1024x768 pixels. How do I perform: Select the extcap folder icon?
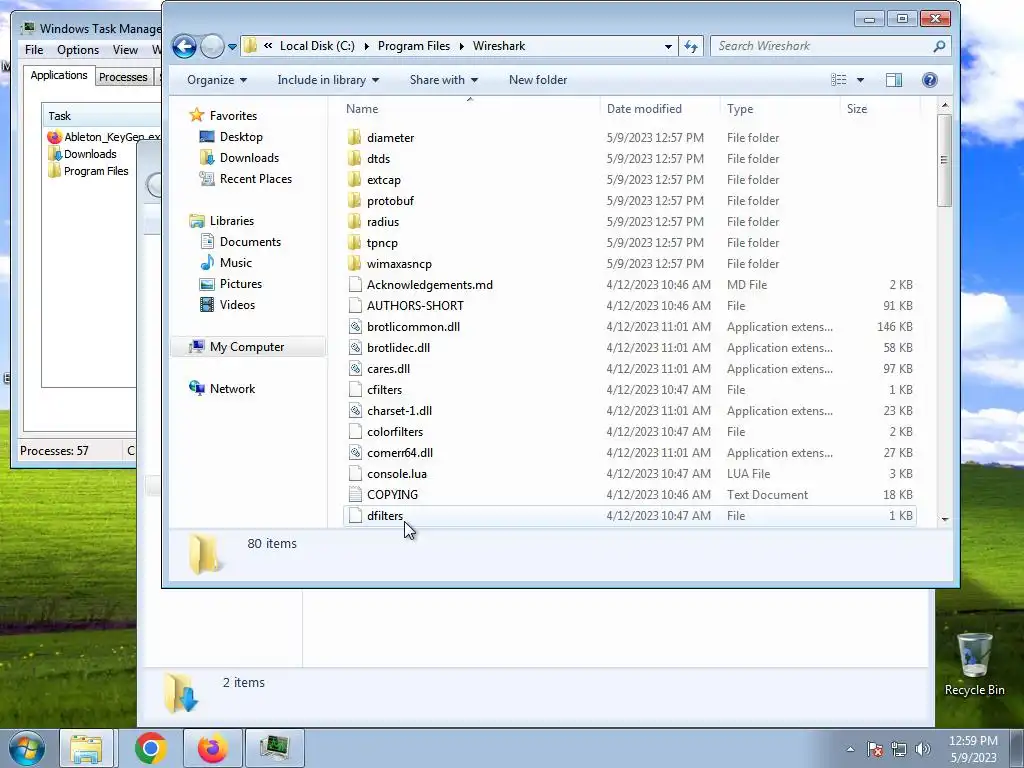coord(355,180)
